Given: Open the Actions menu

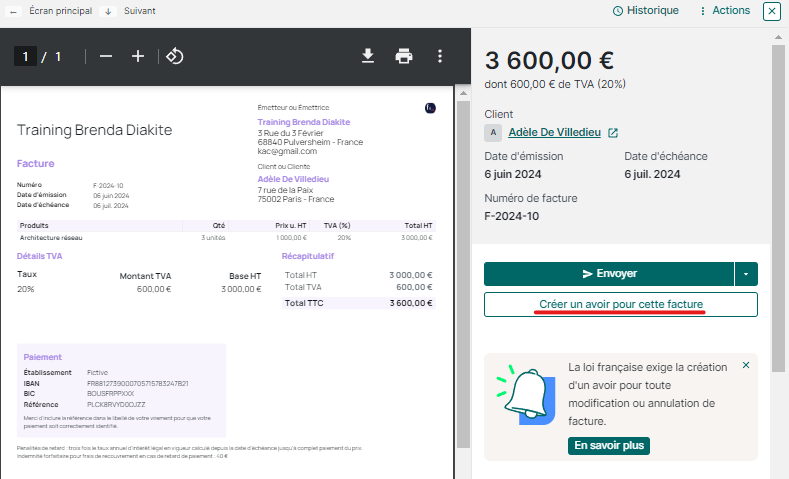Looking at the screenshot, I should click(725, 11).
